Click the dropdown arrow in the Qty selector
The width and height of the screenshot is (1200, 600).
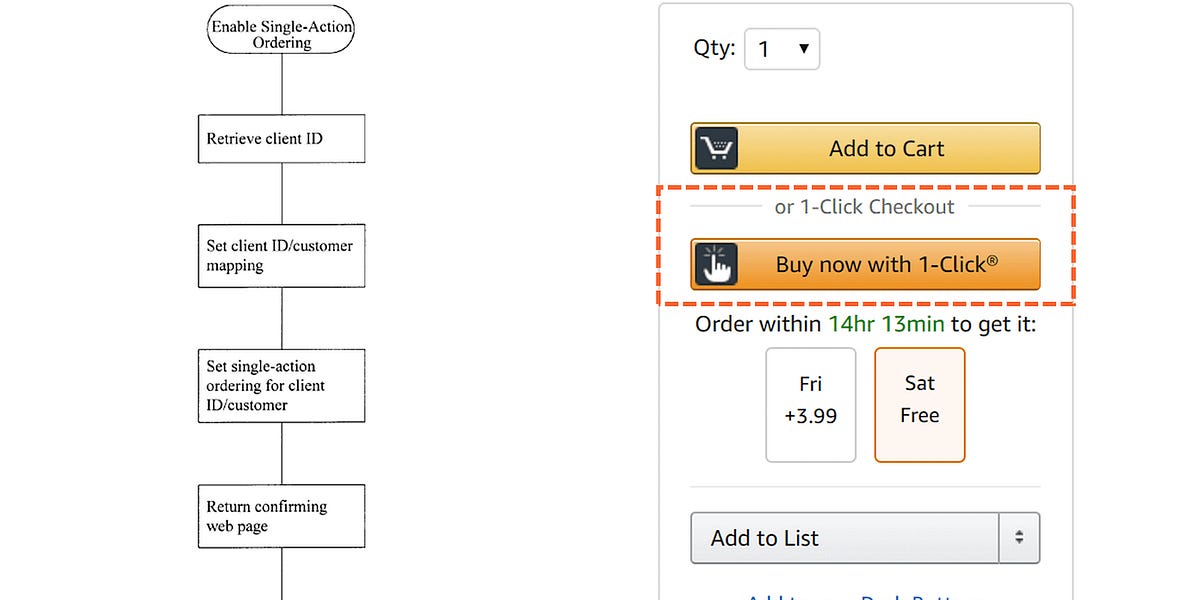[x=806, y=48]
